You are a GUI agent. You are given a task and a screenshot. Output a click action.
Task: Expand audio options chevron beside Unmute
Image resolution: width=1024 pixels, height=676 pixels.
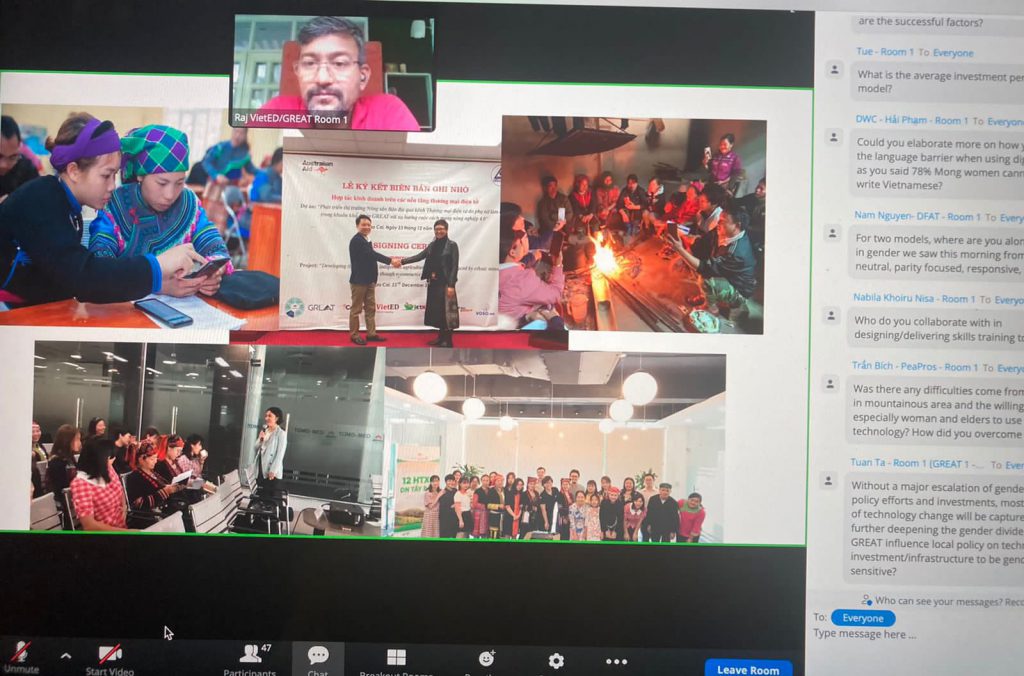pyautogui.click(x=66, y=656)
